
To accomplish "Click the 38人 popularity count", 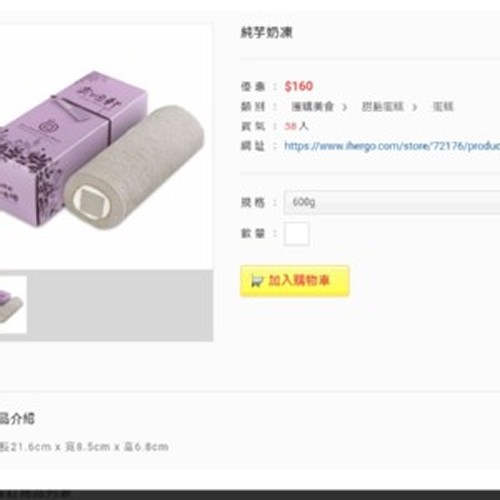I will pyautogui.click(x=296, y=126).
